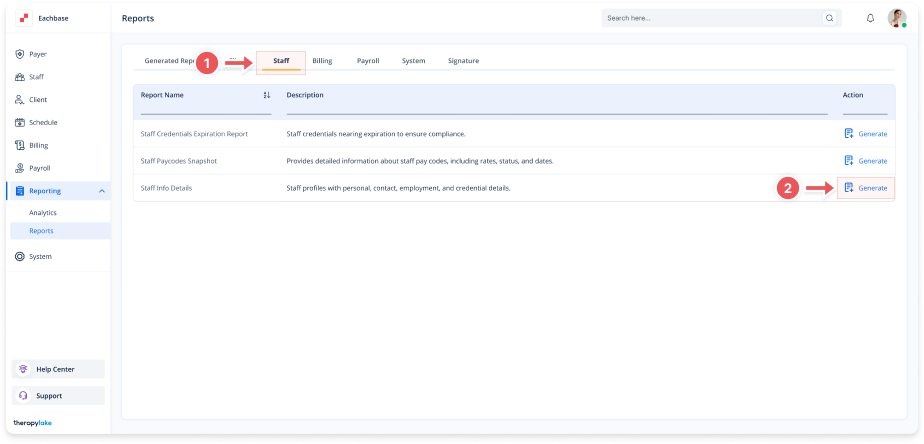The height and width of the screenshot is (444, 924).
Task: Click the Client person icon
Action: [x=19, y=100]
